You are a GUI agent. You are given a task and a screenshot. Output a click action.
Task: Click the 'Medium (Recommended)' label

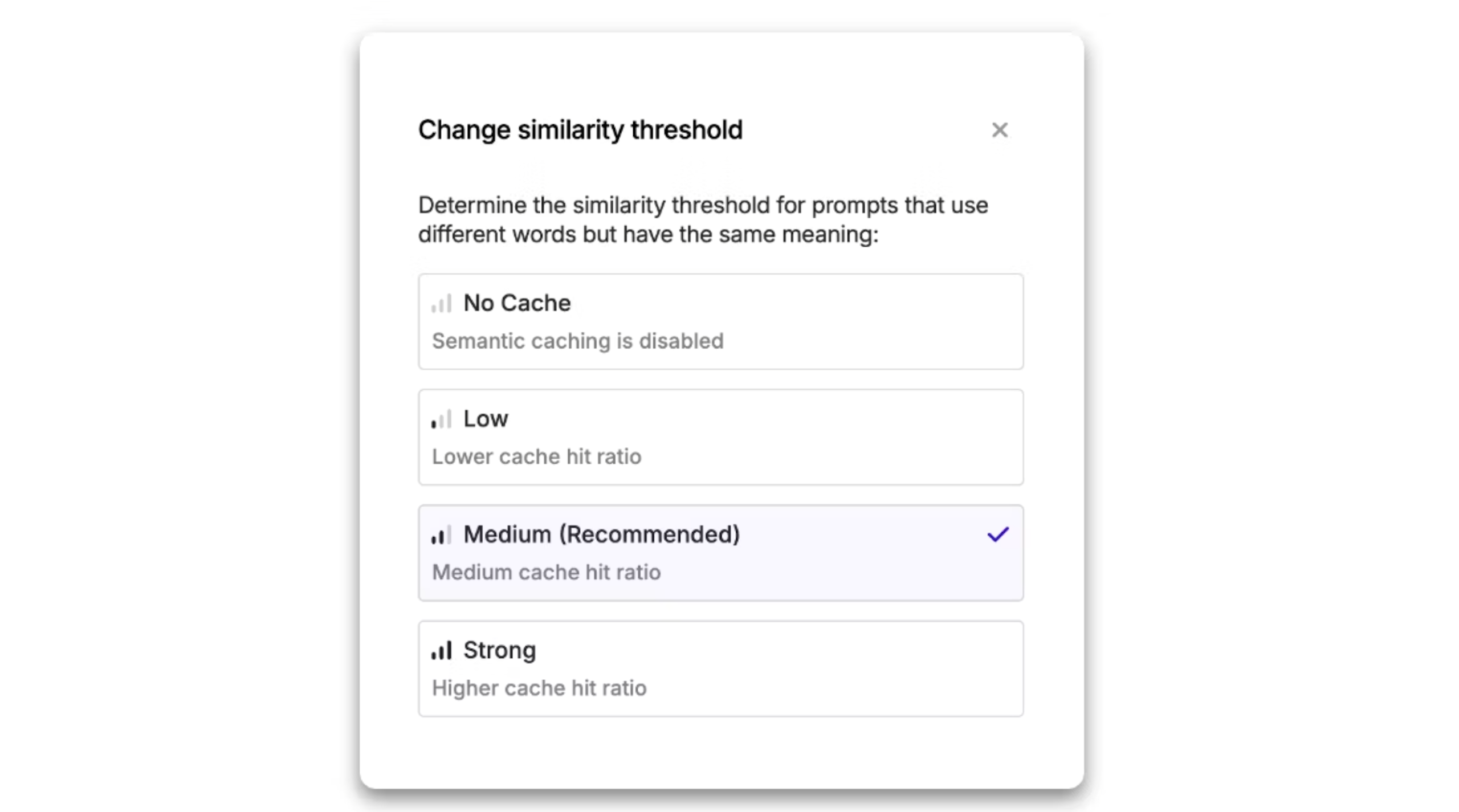point(601,534)
